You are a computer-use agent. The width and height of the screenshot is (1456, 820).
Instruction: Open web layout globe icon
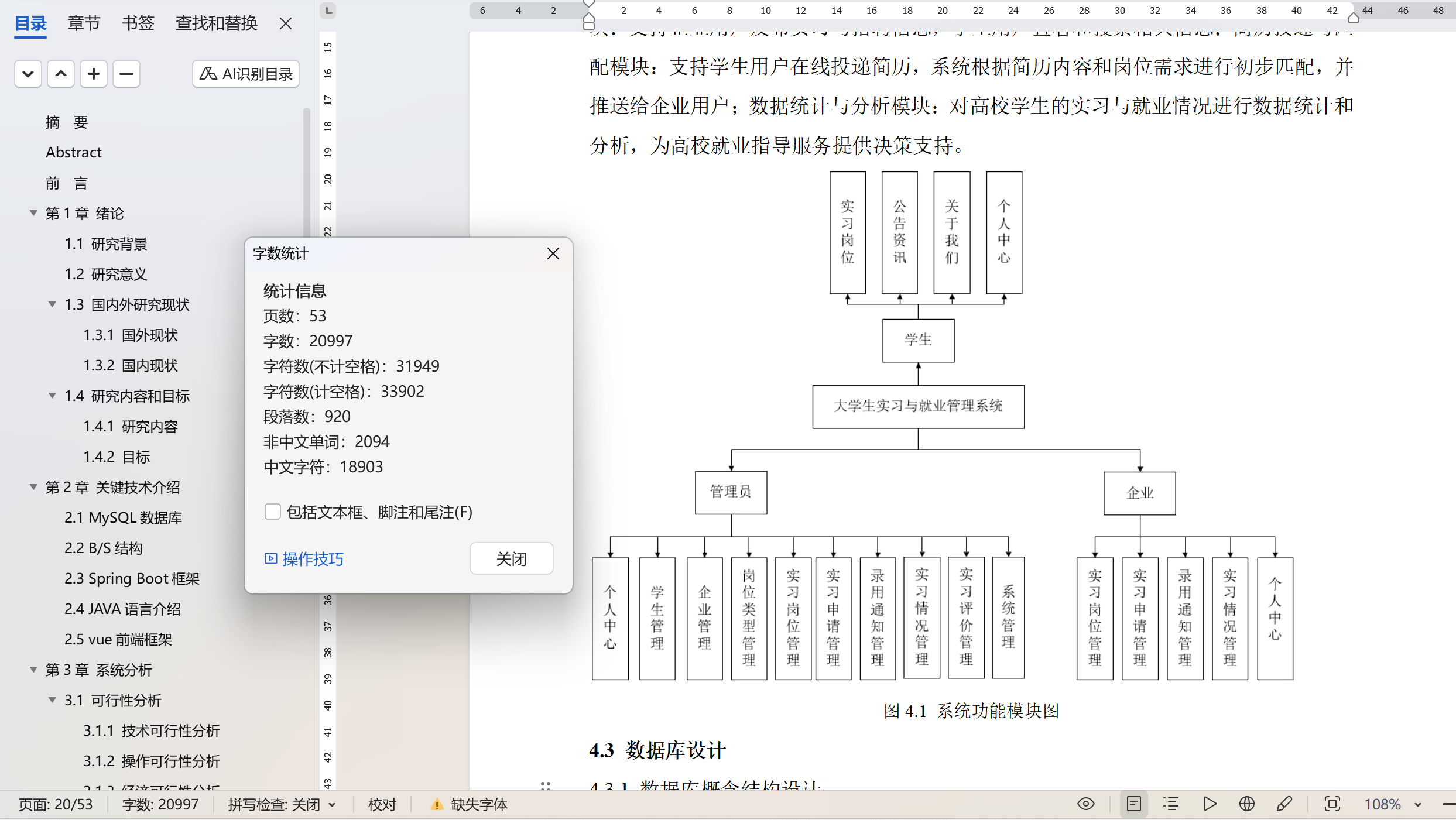pos(1246,804)
